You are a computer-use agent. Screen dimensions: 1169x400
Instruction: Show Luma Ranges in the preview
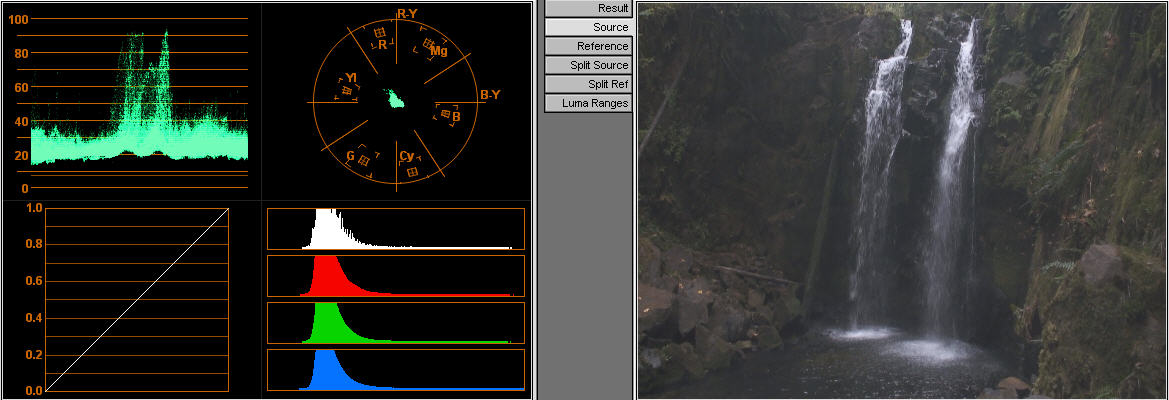[x=589, y=103]
